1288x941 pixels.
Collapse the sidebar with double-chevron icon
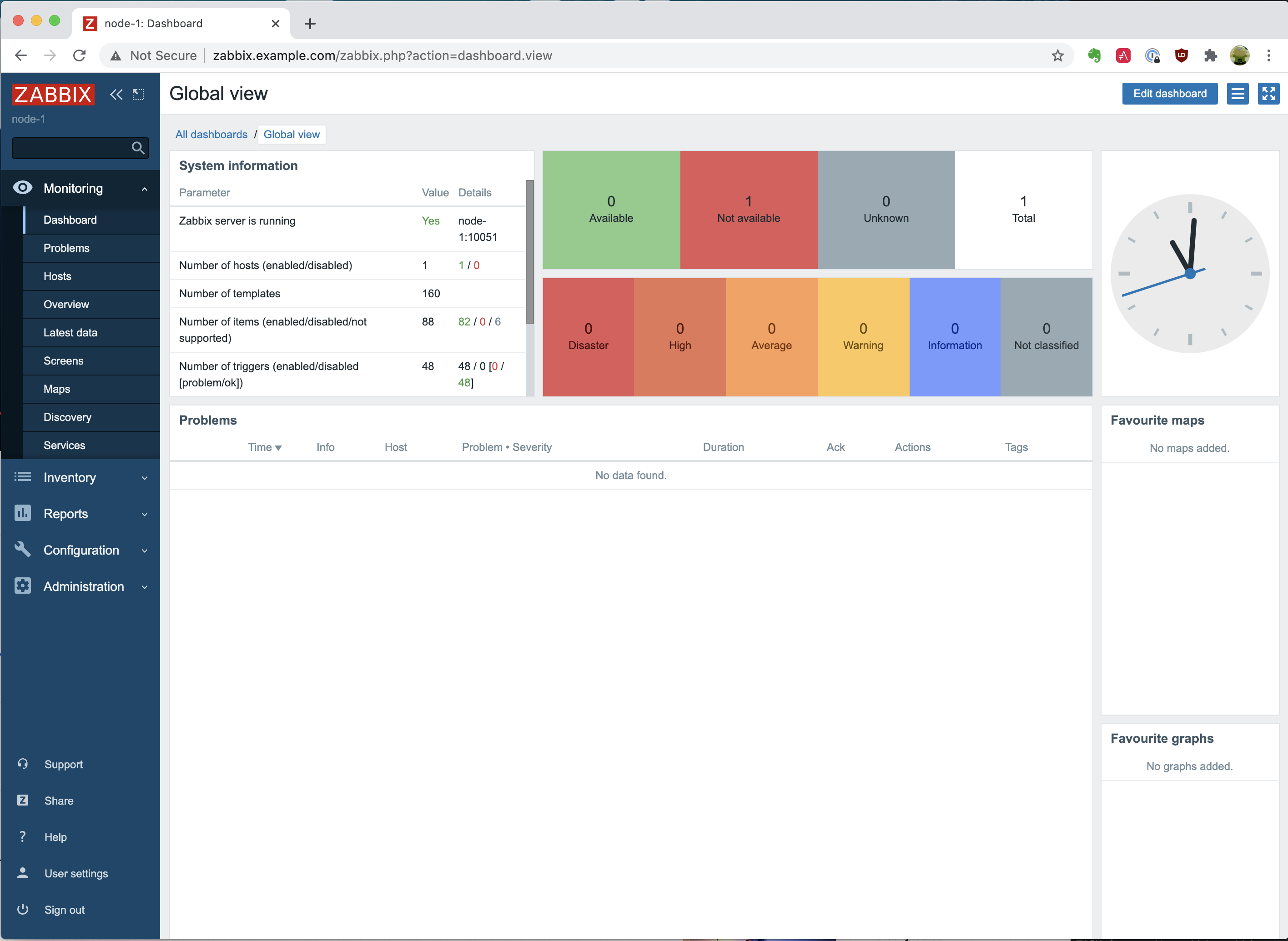click(116, 95)
